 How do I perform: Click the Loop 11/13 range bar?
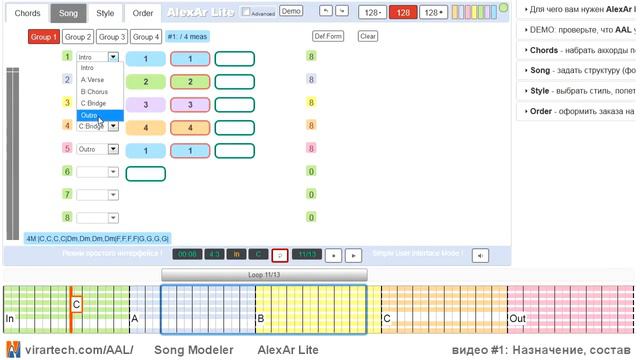point(264,275)
